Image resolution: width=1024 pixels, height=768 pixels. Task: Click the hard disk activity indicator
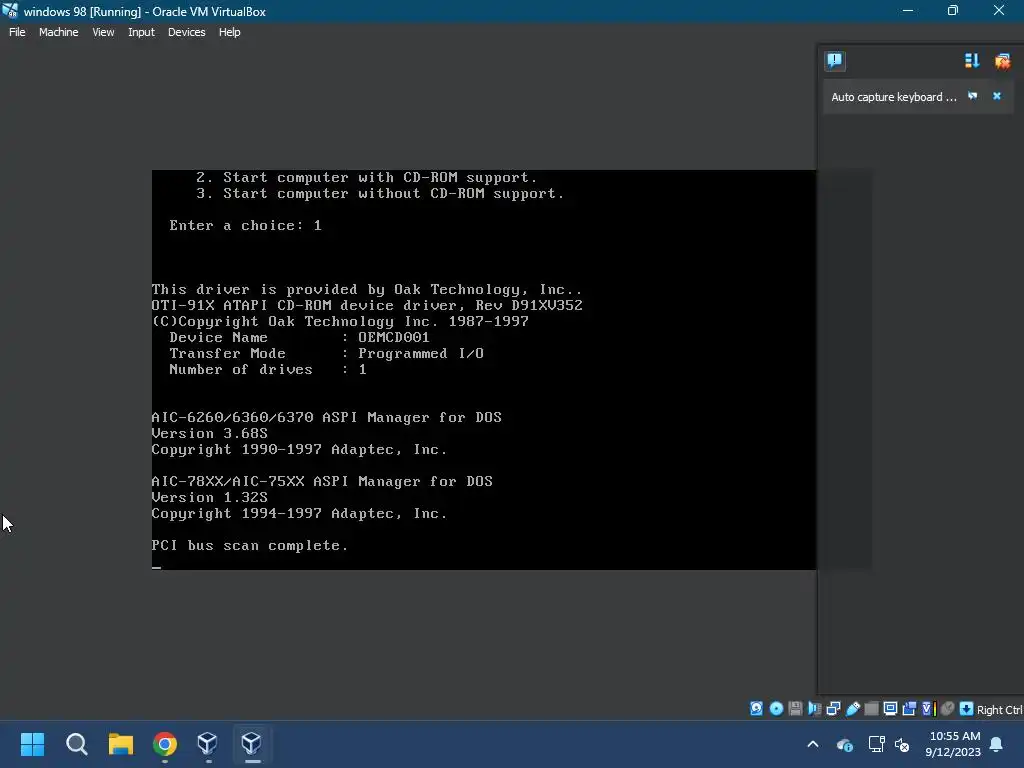756,709
